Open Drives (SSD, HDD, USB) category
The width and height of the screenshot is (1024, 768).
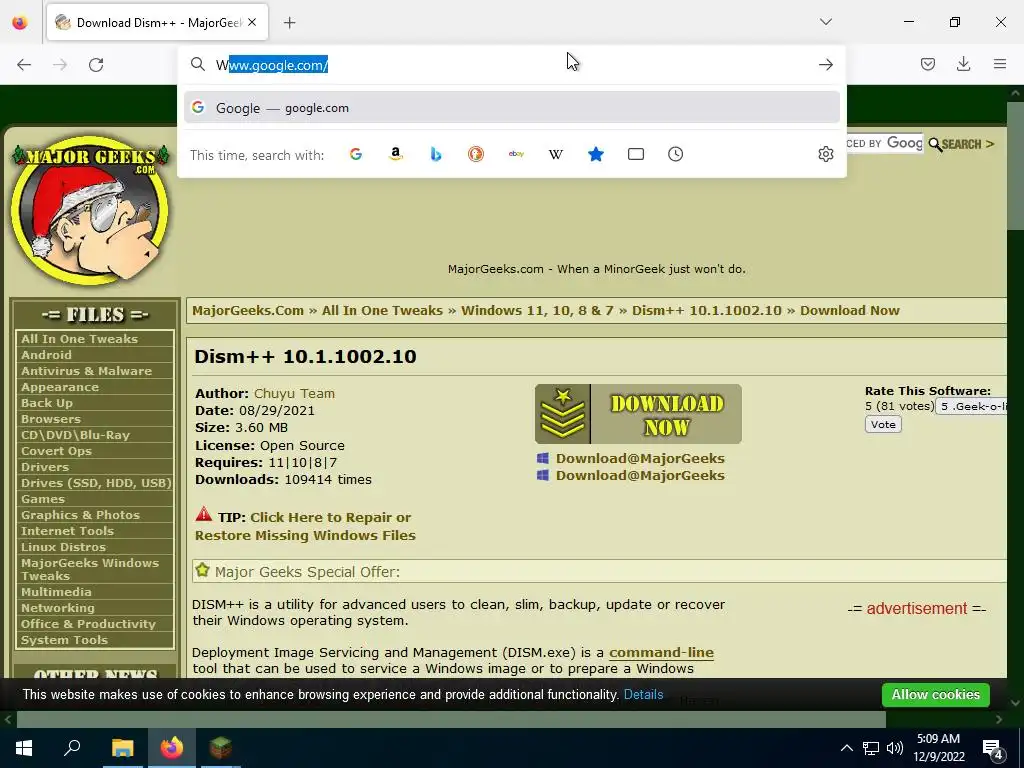pos(96,483)
